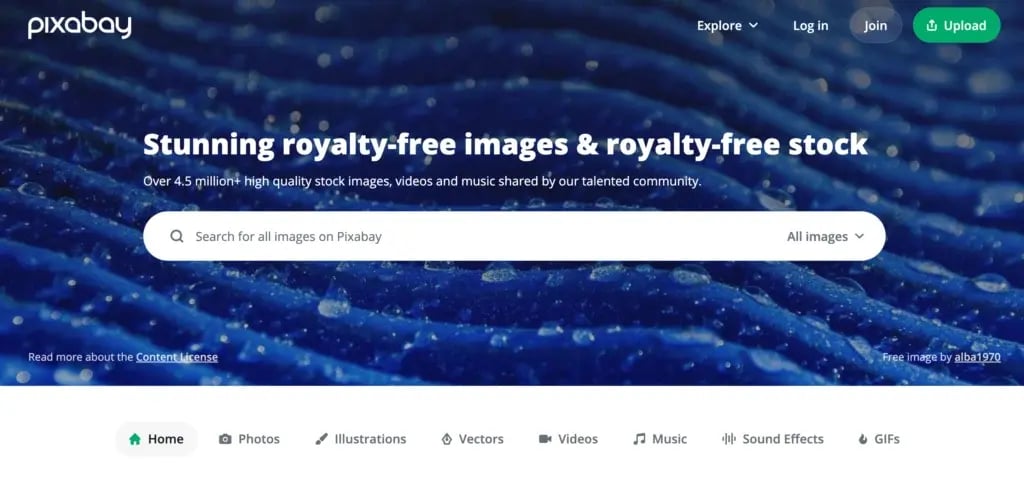The height and width of the screenshot is (477, 1024).
Task: Expand the Explore dropdown menu
Action: (728, 25)
